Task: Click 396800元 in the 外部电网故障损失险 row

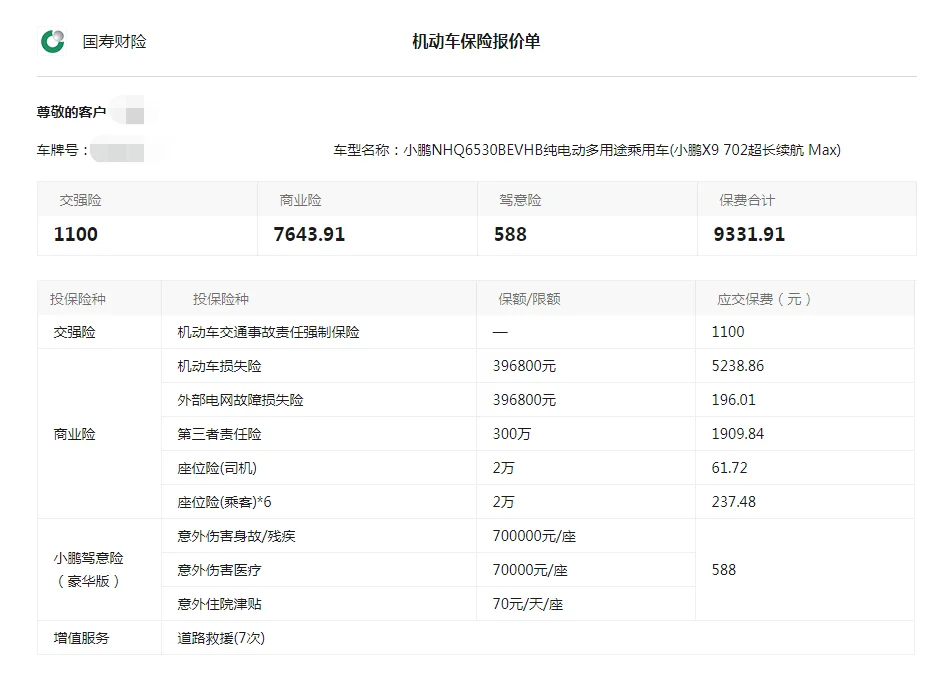Action: (x=524, y=400)
